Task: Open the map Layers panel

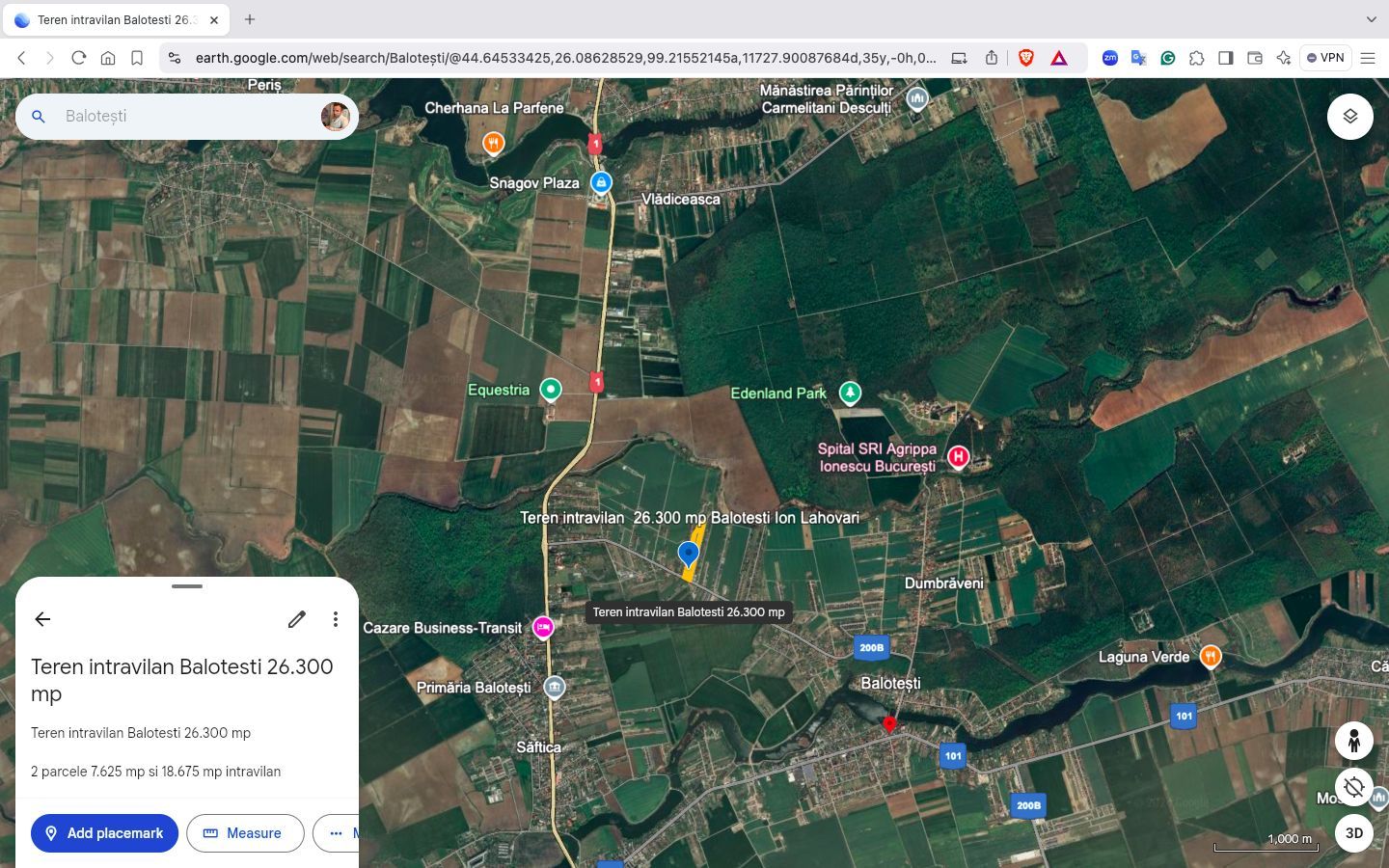Action: pyautogui.click(x=1350, y=116)
